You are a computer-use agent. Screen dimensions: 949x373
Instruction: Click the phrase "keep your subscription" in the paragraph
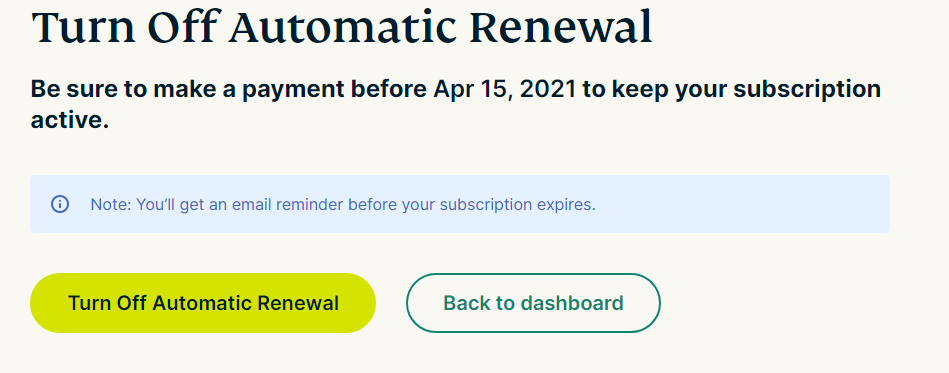[746, 90]
